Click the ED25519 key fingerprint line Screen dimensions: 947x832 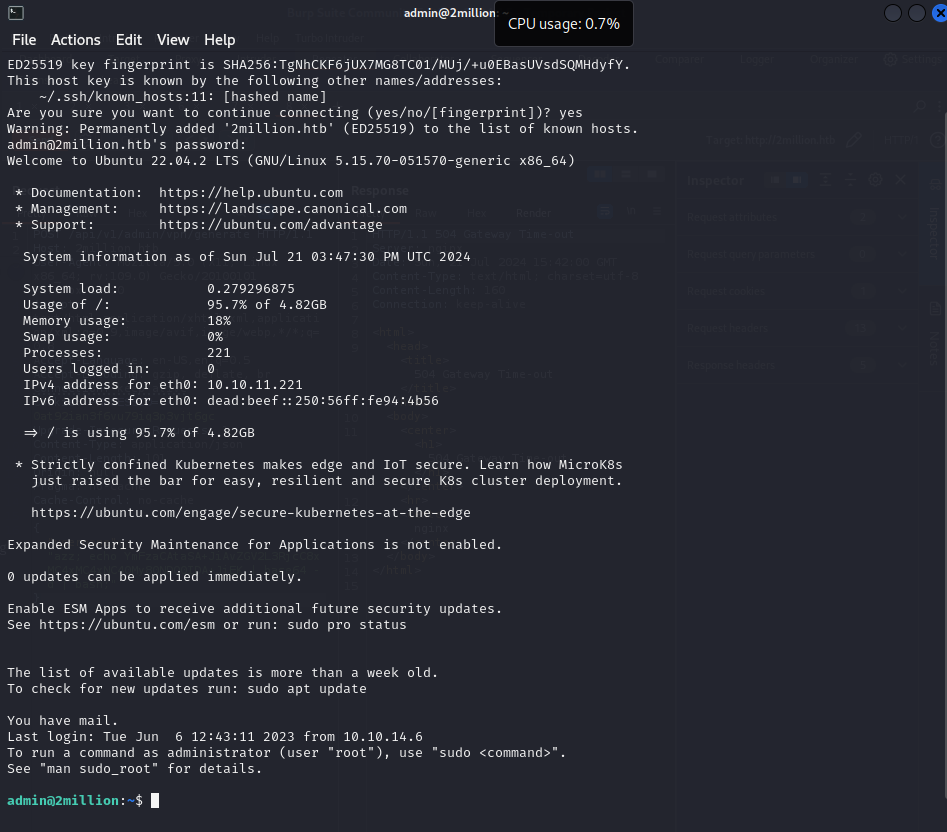319,65
